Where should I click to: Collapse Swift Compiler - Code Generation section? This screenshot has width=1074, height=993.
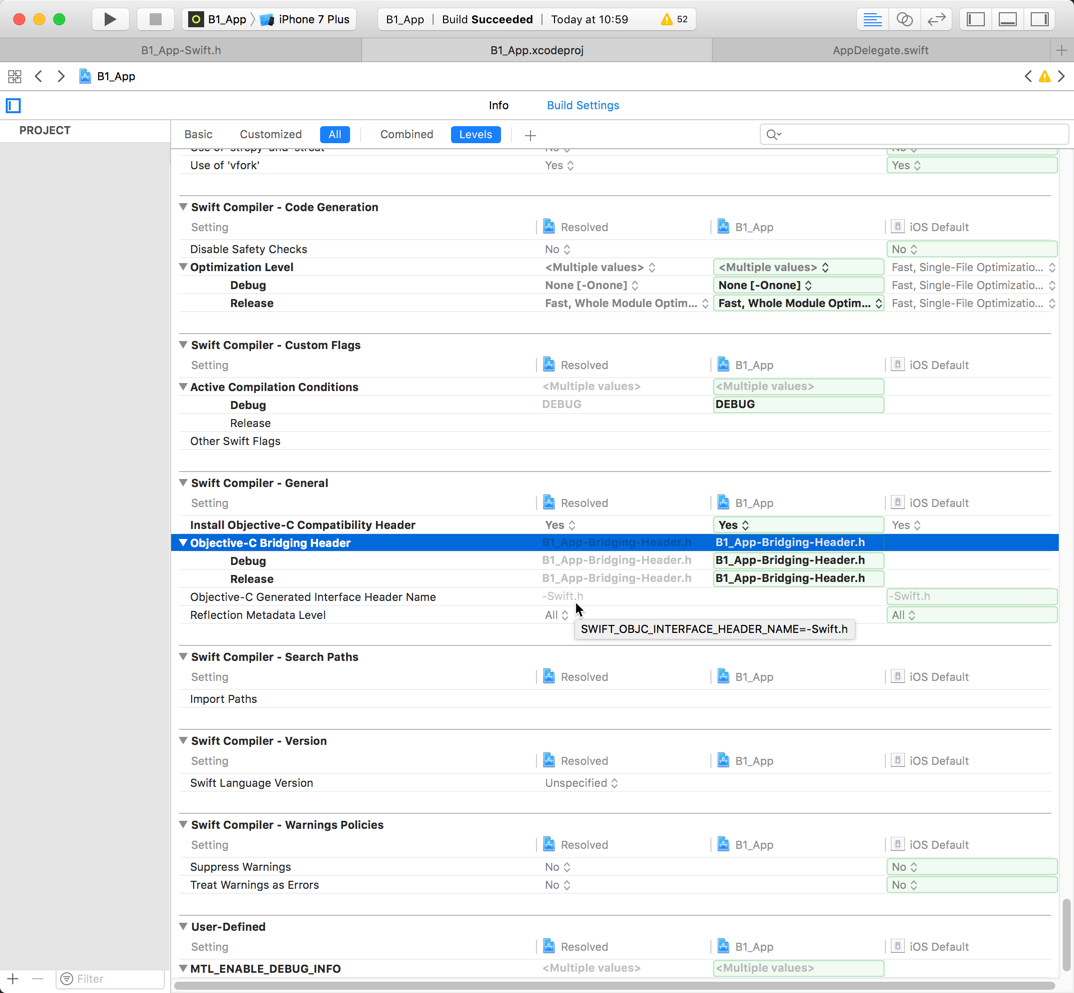[x=183, y=206]
